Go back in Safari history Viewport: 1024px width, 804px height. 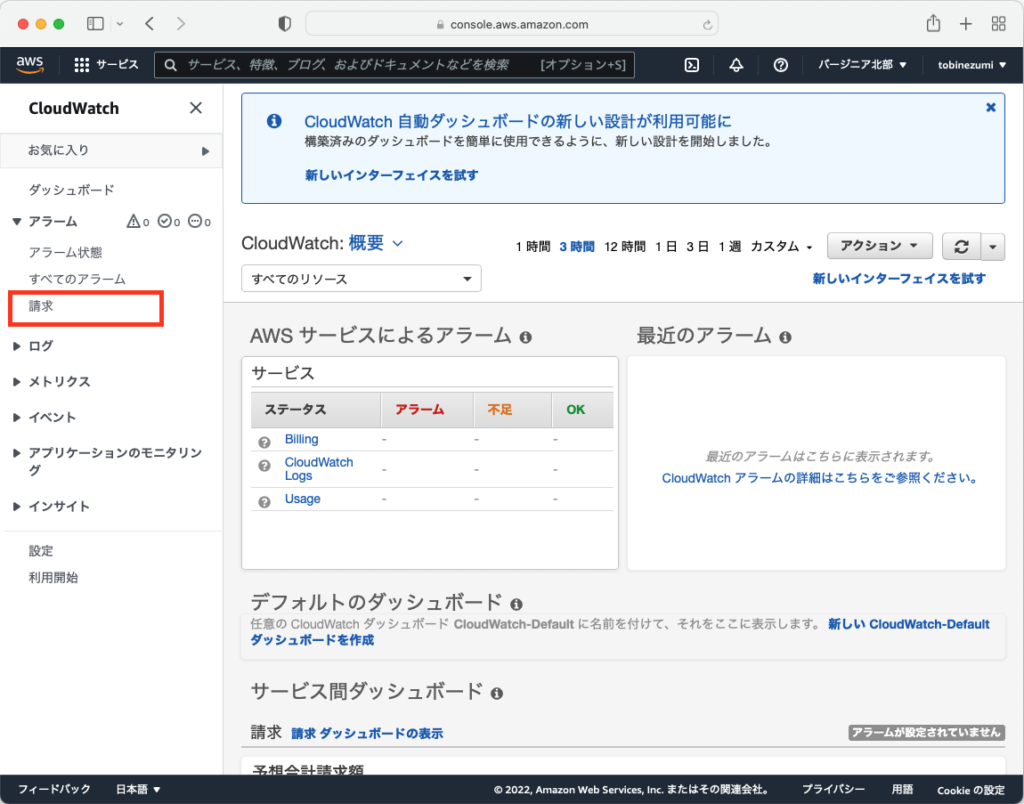click(x=150, y=24)
